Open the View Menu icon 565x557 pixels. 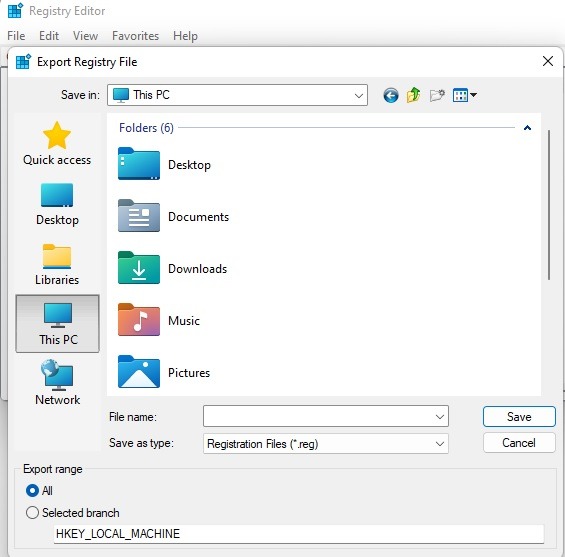coord(464,95)
